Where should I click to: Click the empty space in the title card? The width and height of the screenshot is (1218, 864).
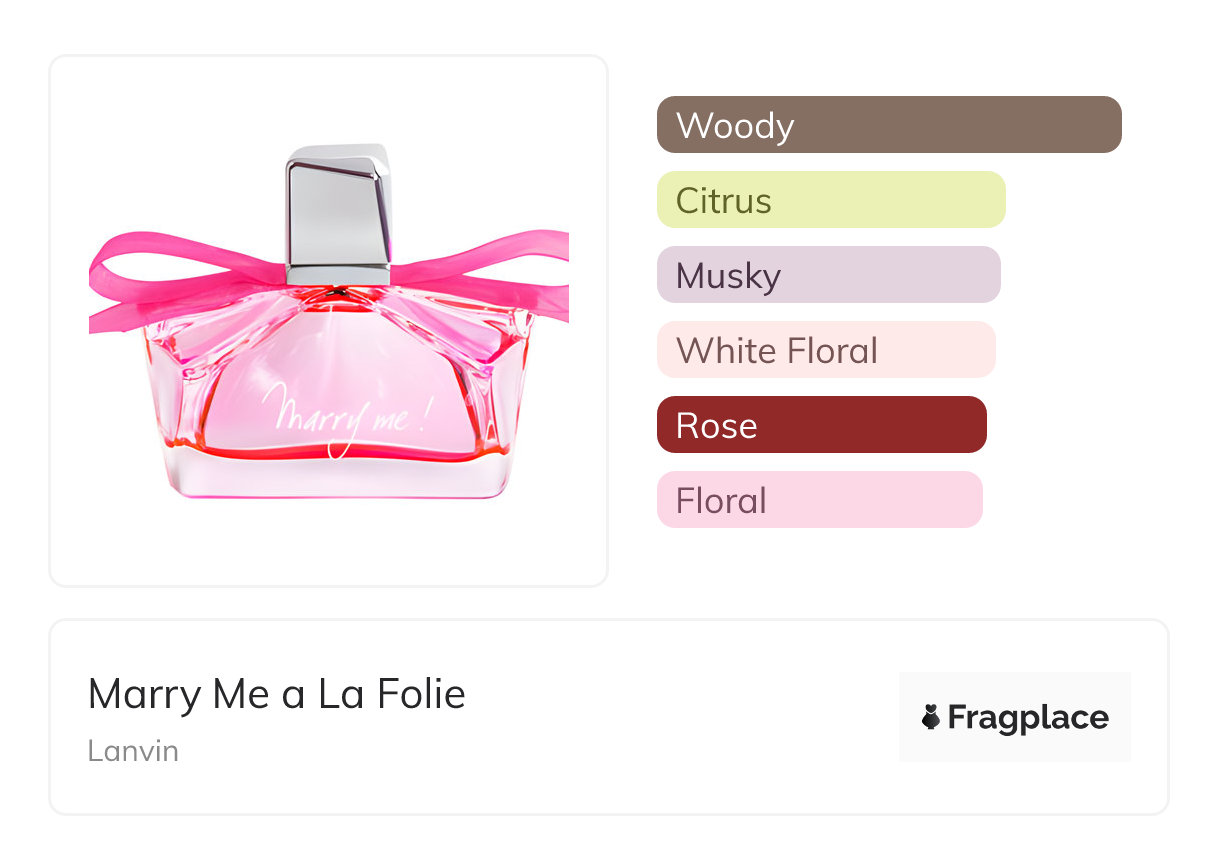click(x=680, y=720)
